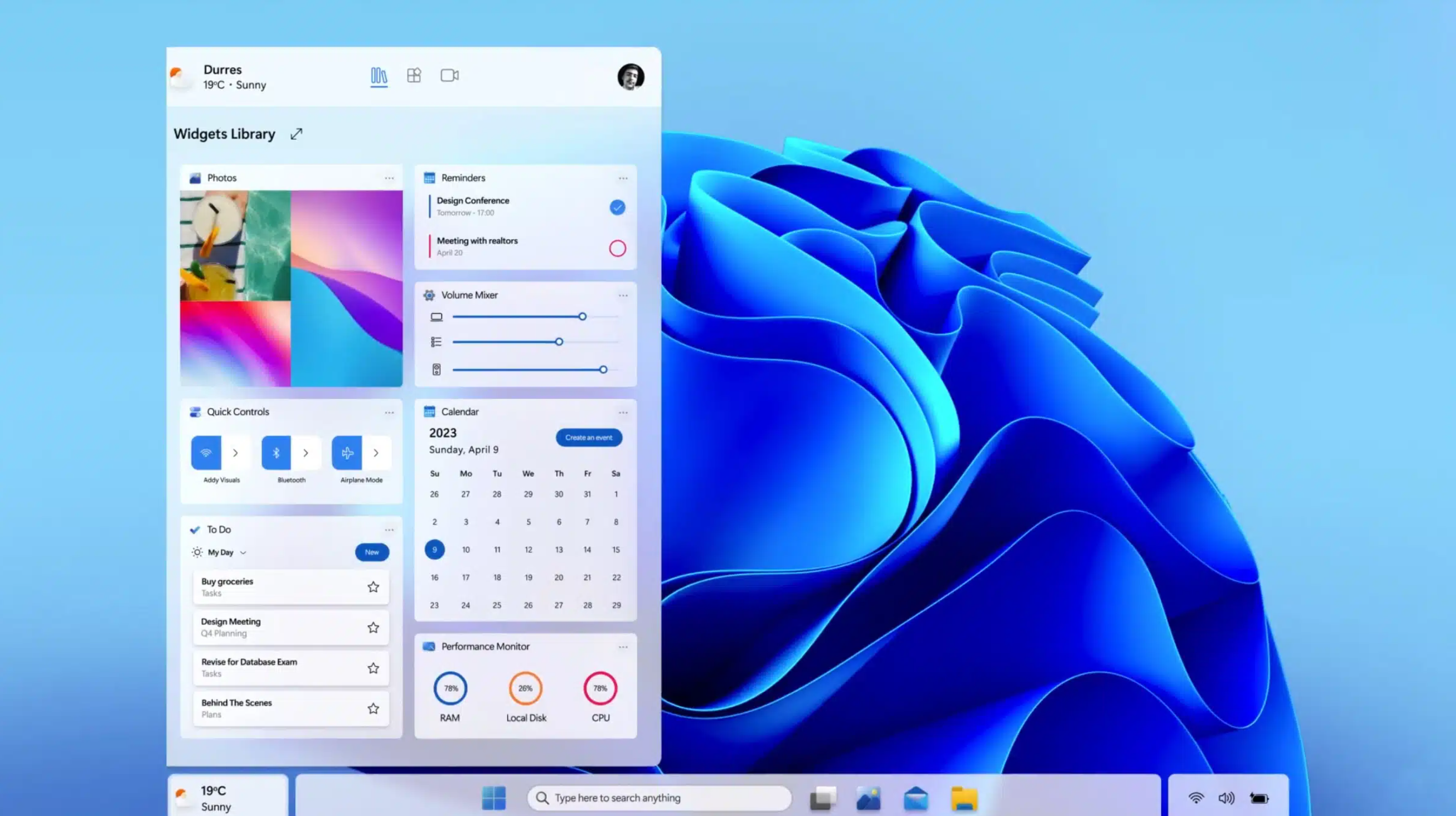Click April 9 on the Calendar widget
1456x816 pixels.
(434, 549)
